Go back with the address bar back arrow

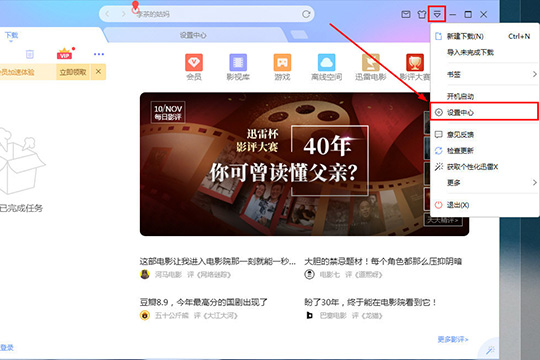[107, 14]
